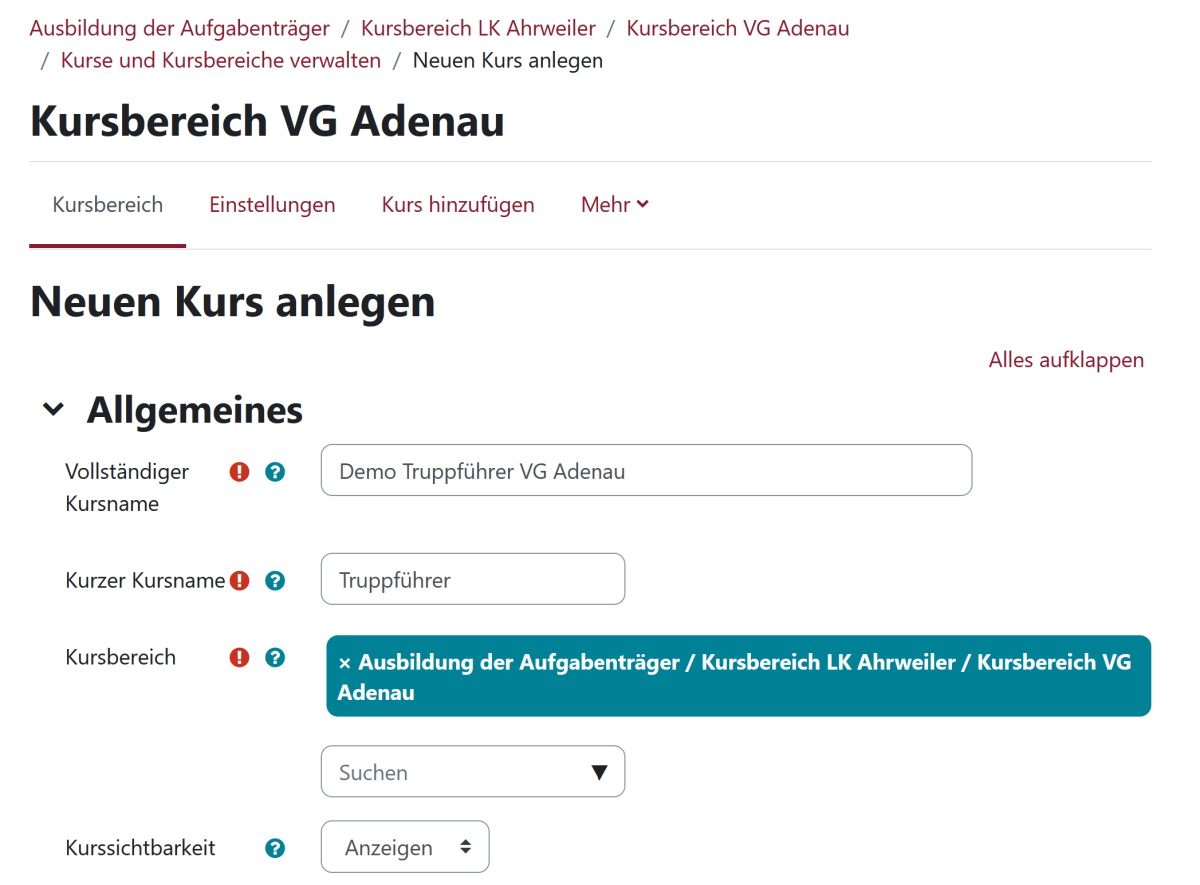Image resolution: width=1200 pixels, height=885 pixels.
Task: Open Kursbereich LK Ahrweiler breadcrumb link
Action: (x=478, y=28)
